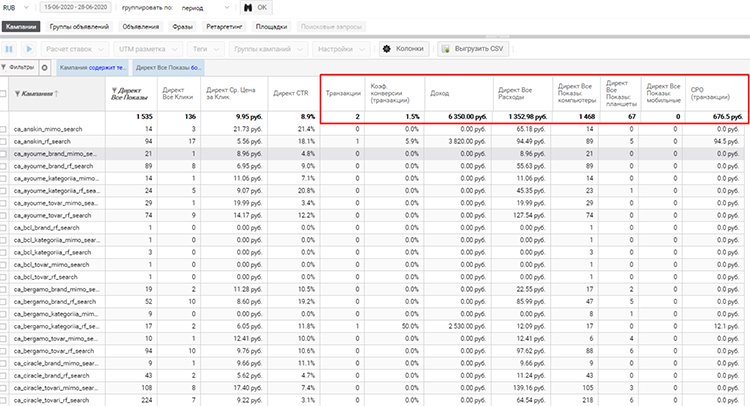The width and height of the screenshot is (750, 406).
Task: Switch to Ретаргетинг tab
Action: pyautogui.click(x=224, y=27)
